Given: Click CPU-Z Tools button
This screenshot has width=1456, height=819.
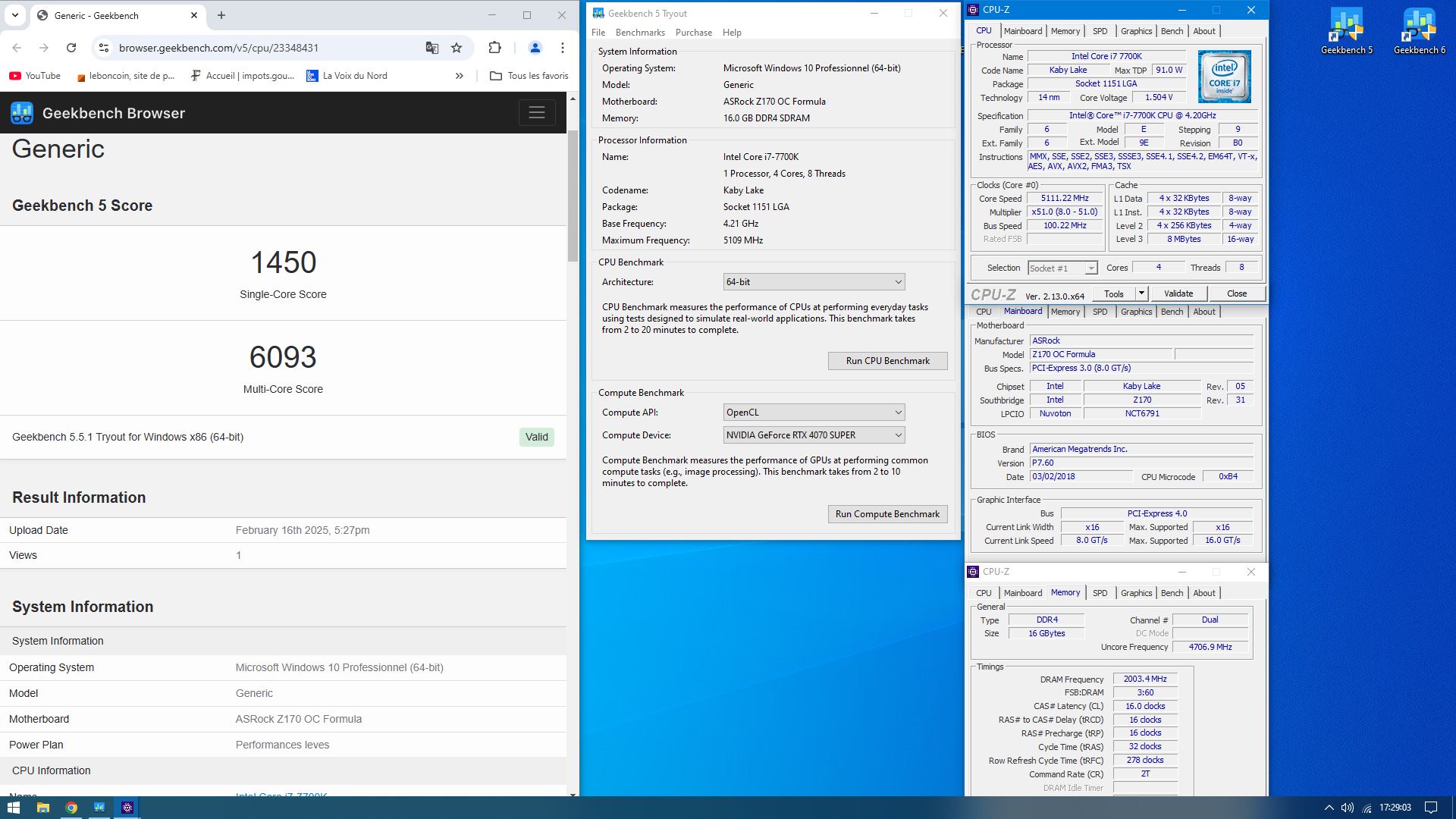Looking at the screenshot, I should [1113, 293].
